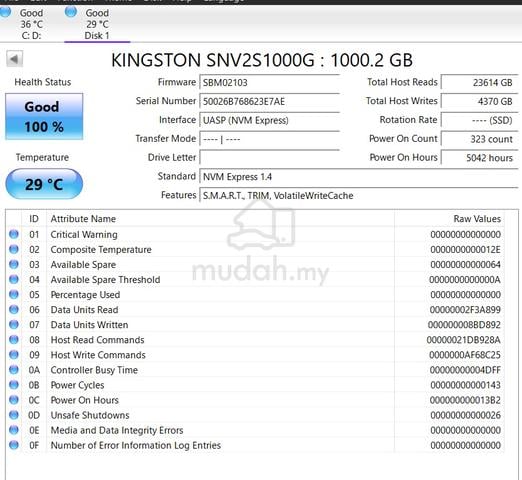The image size is (522, 480).
Task: Select the Disk 1 status icon
Action: click(x=70, y=12)
